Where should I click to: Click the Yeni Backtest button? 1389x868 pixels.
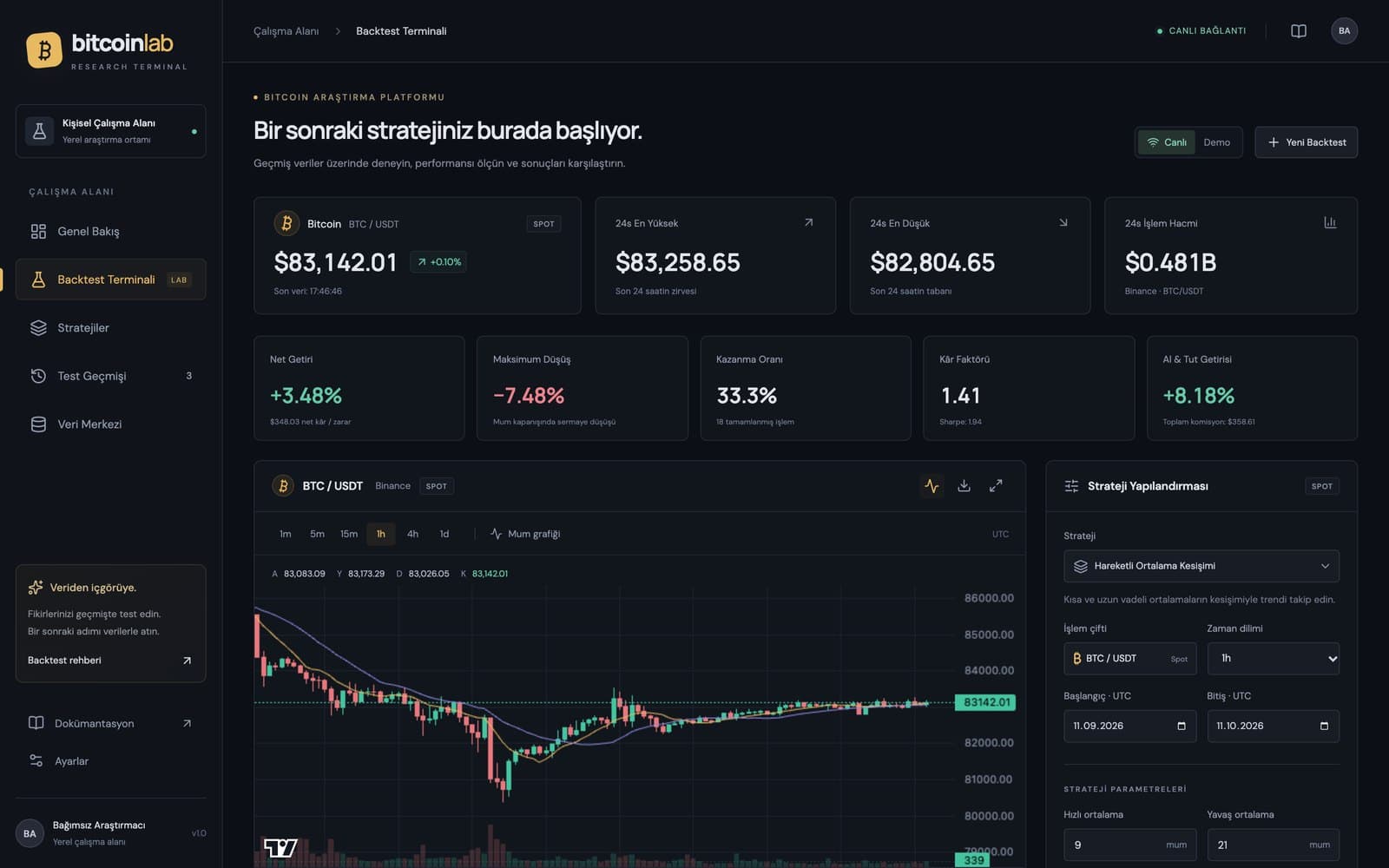1306,142
